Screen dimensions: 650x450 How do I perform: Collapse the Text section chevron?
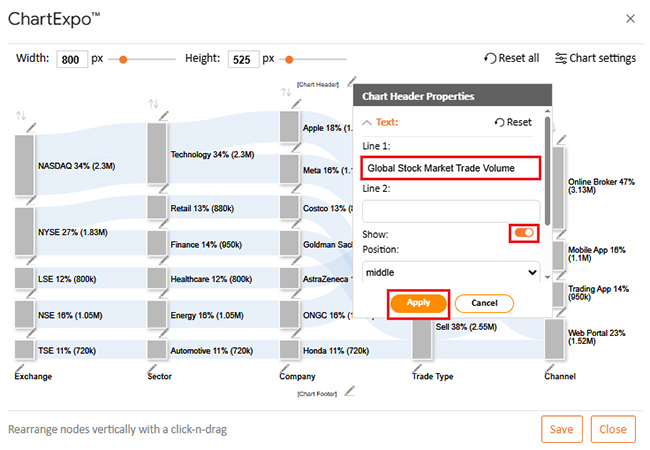(367, 122)
